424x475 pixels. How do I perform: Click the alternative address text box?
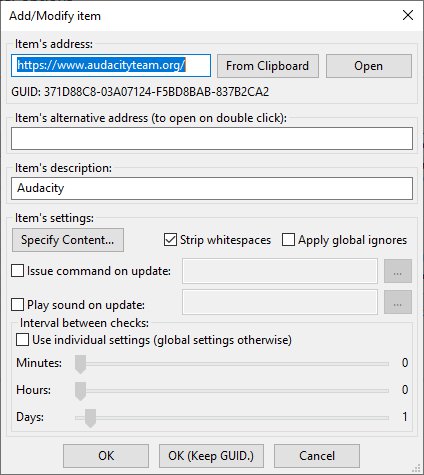212,138
